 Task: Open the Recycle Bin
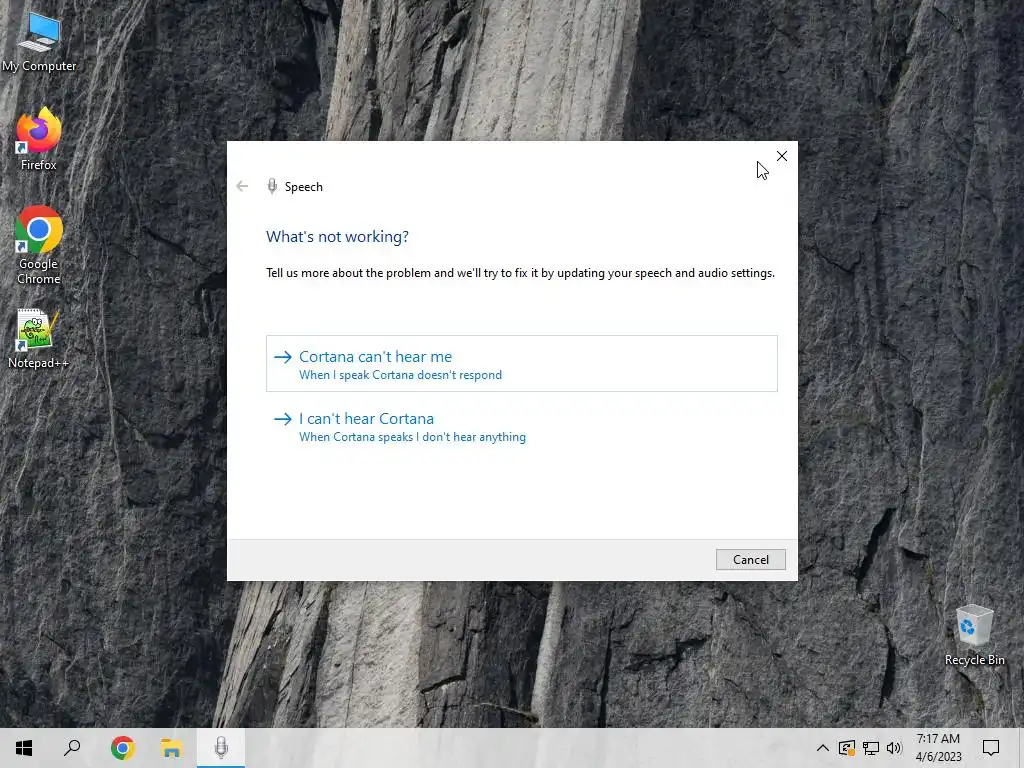point(974,635)
